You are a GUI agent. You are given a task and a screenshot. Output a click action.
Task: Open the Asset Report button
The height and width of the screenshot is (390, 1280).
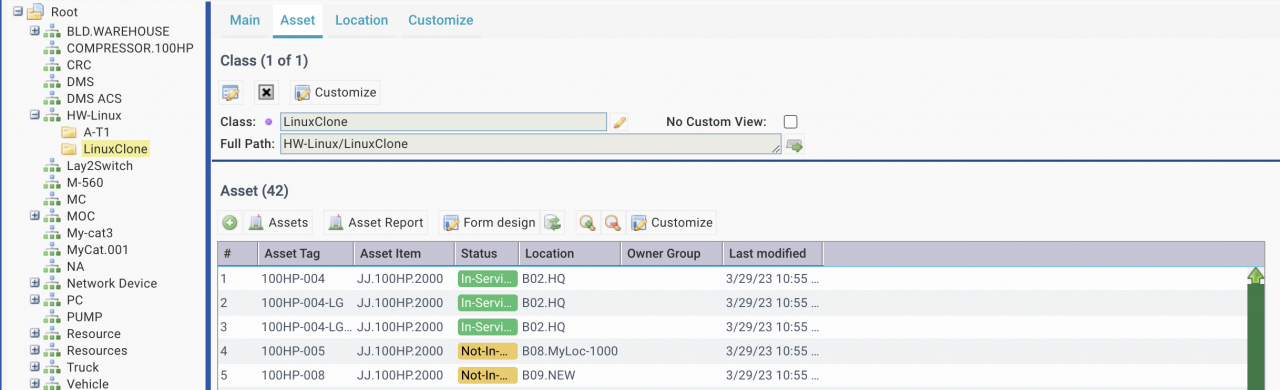pos(377,222)
